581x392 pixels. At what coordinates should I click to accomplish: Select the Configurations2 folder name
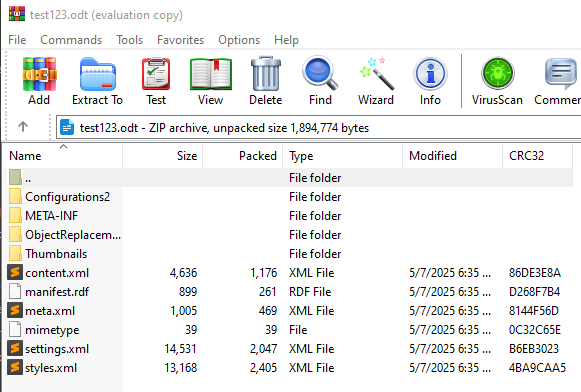tap(67, 197)
